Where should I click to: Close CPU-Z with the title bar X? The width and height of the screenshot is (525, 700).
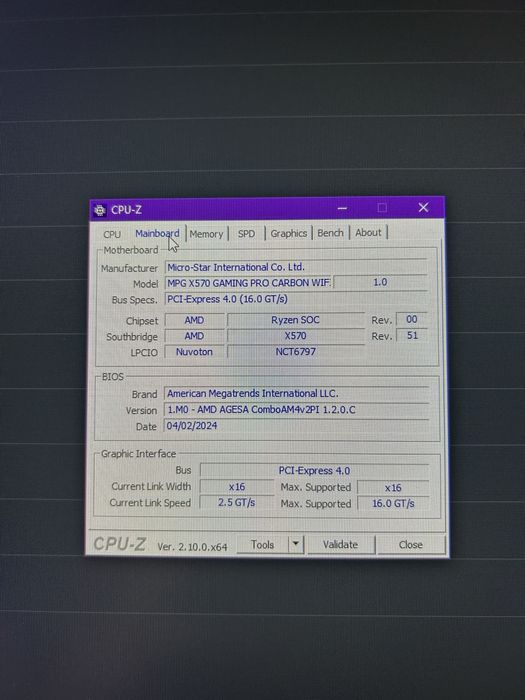423,208
